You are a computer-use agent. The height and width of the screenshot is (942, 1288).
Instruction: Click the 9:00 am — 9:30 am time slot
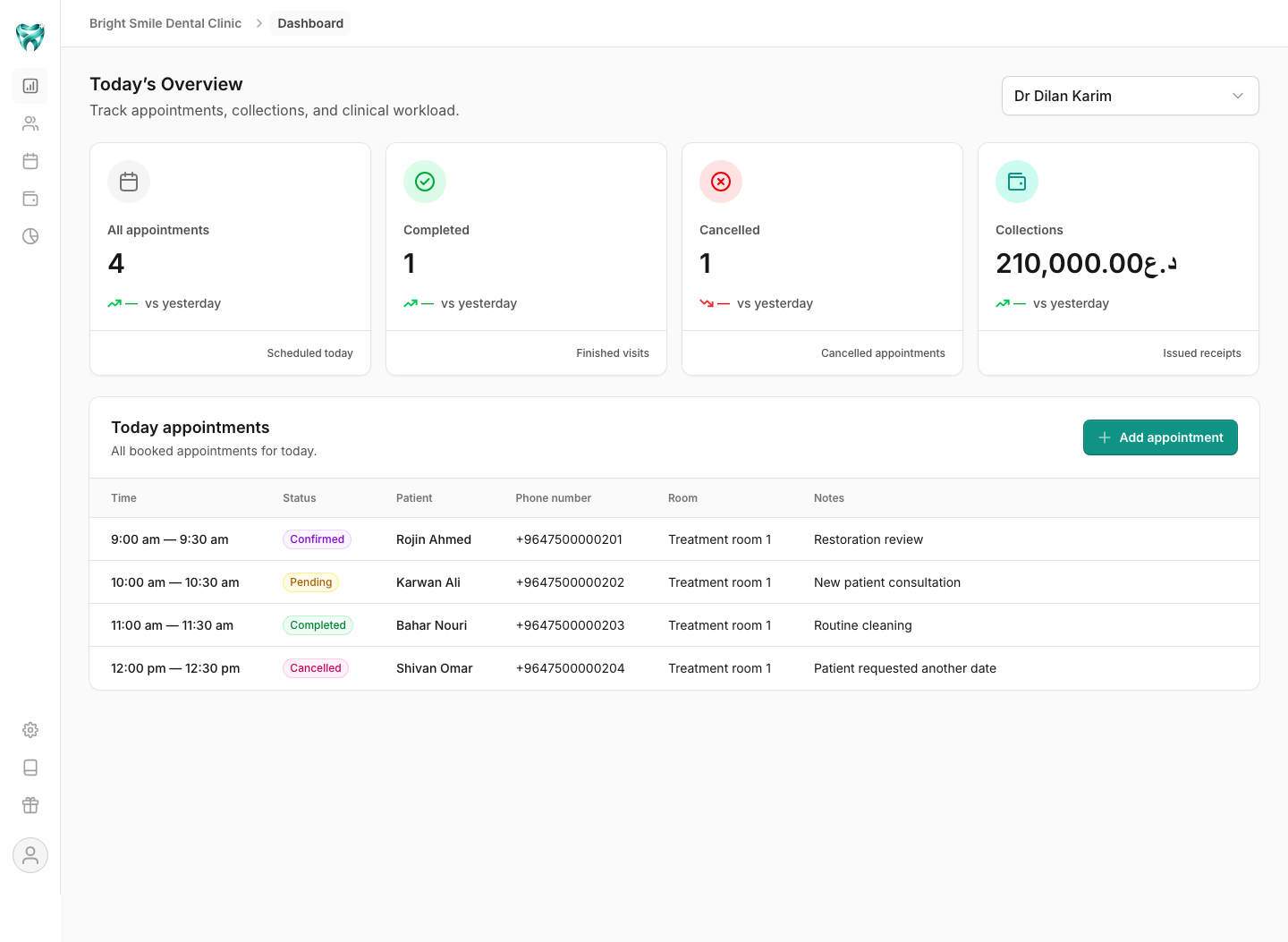pyautogui.click(x=170, y=539)
